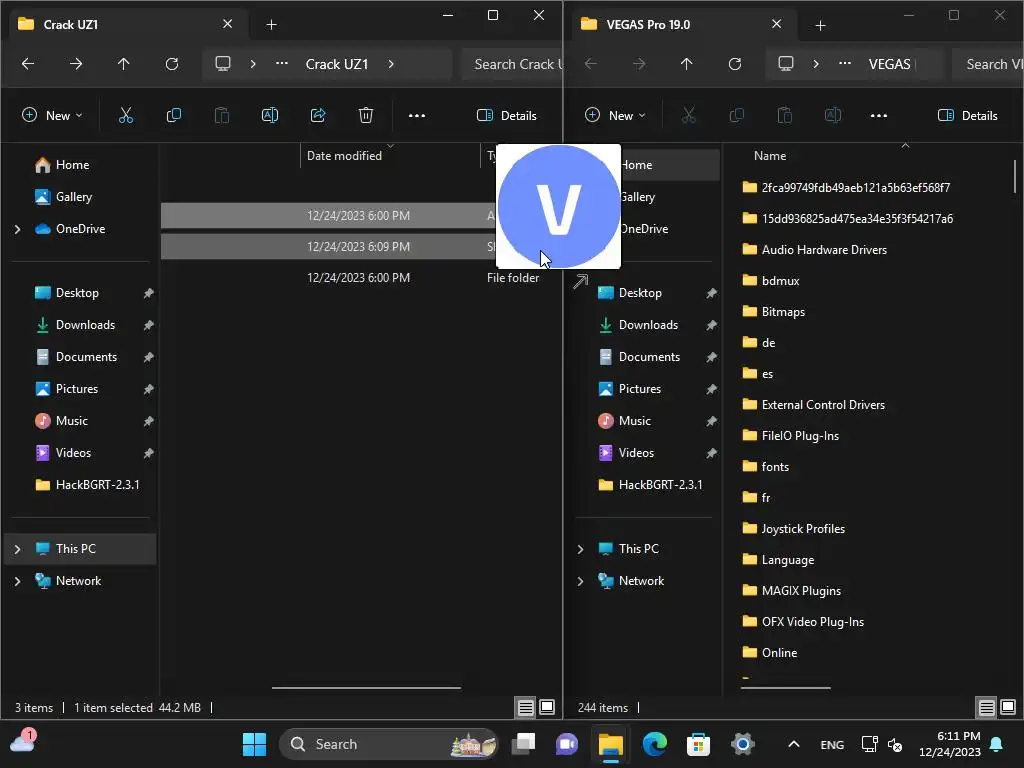The width and height of the screenshot is (1024, 768).
Task: Go up one level in Crack UZ1 window
Action: point(123,64)
